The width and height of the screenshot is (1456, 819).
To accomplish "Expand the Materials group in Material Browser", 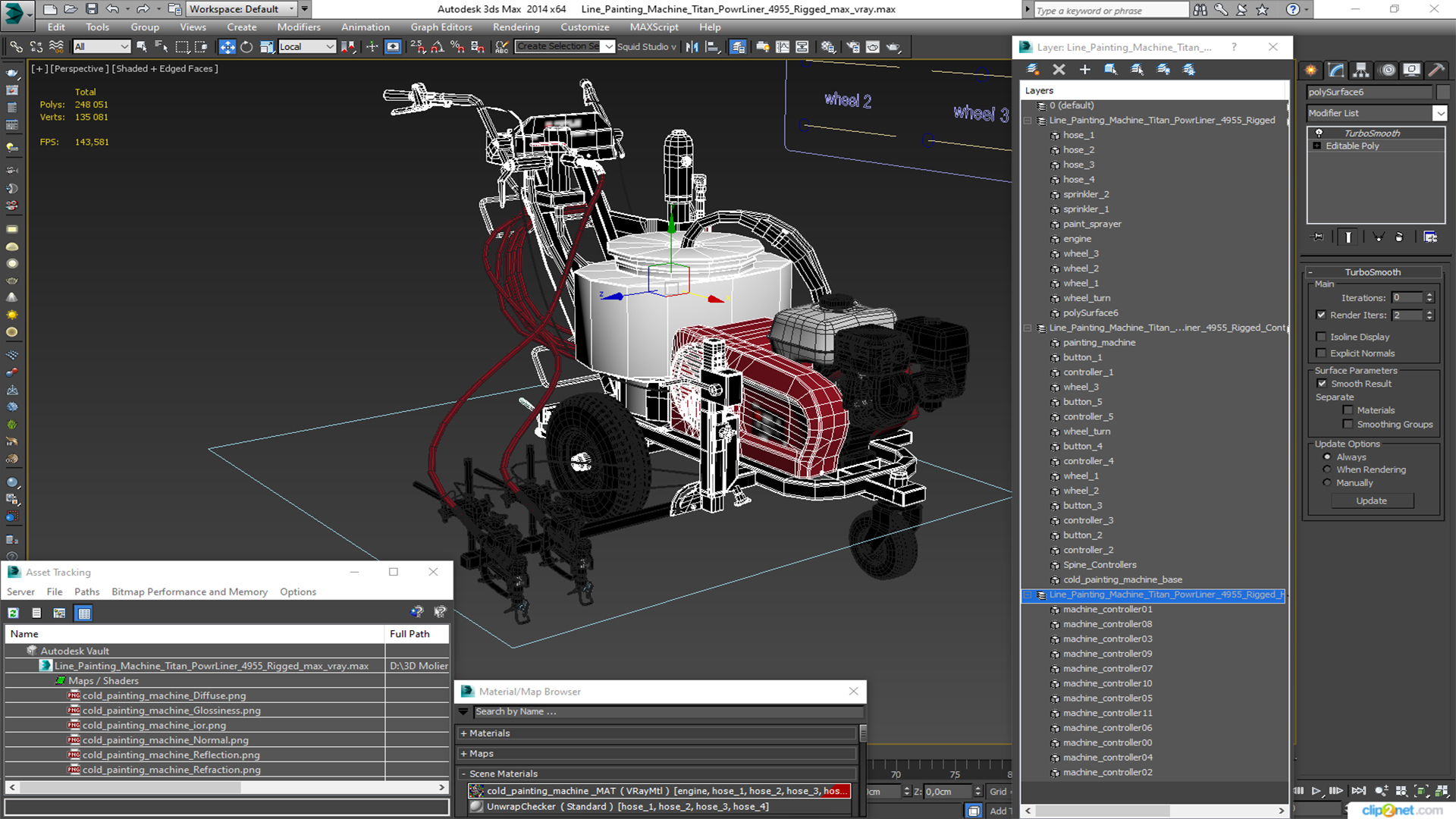I will coord(658,733).
